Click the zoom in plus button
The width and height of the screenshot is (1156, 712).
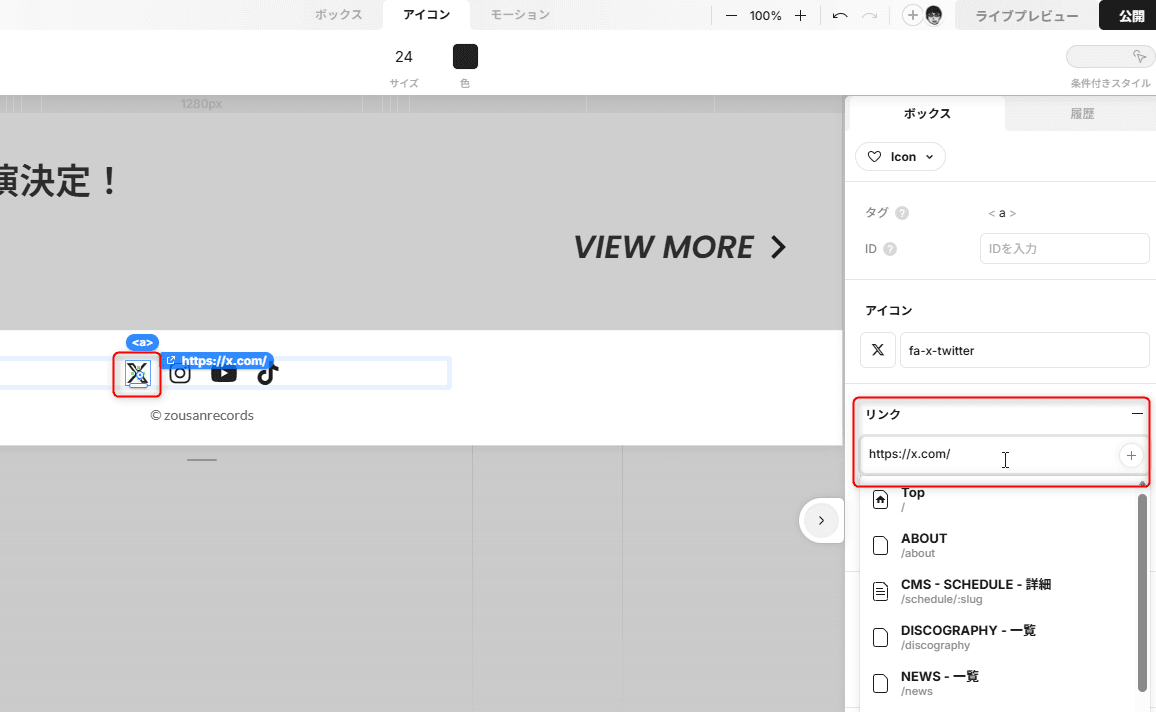[800, 16]
